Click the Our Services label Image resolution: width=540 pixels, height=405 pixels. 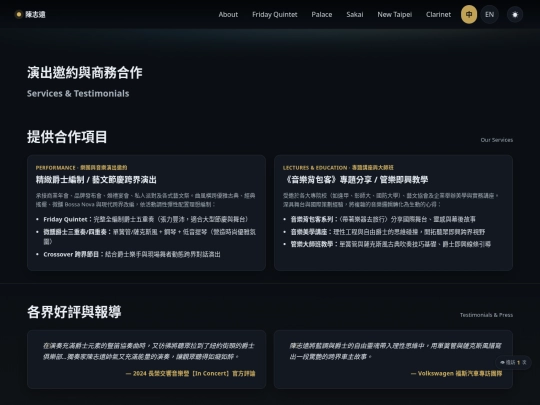(x=497, y=140)
